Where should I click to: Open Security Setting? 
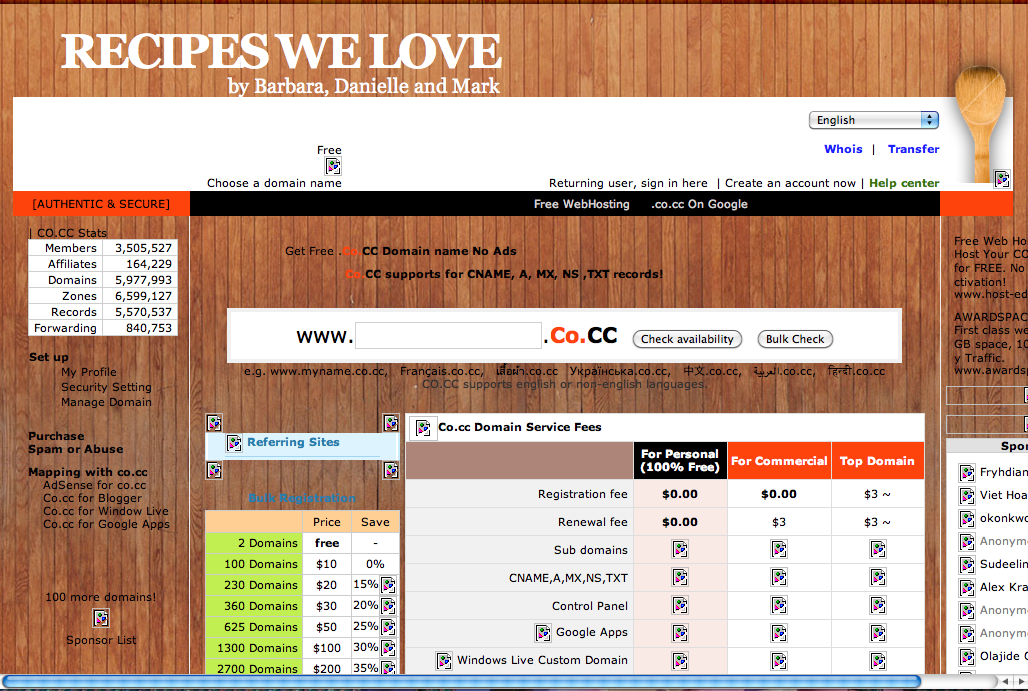click(x=106, y=387)
